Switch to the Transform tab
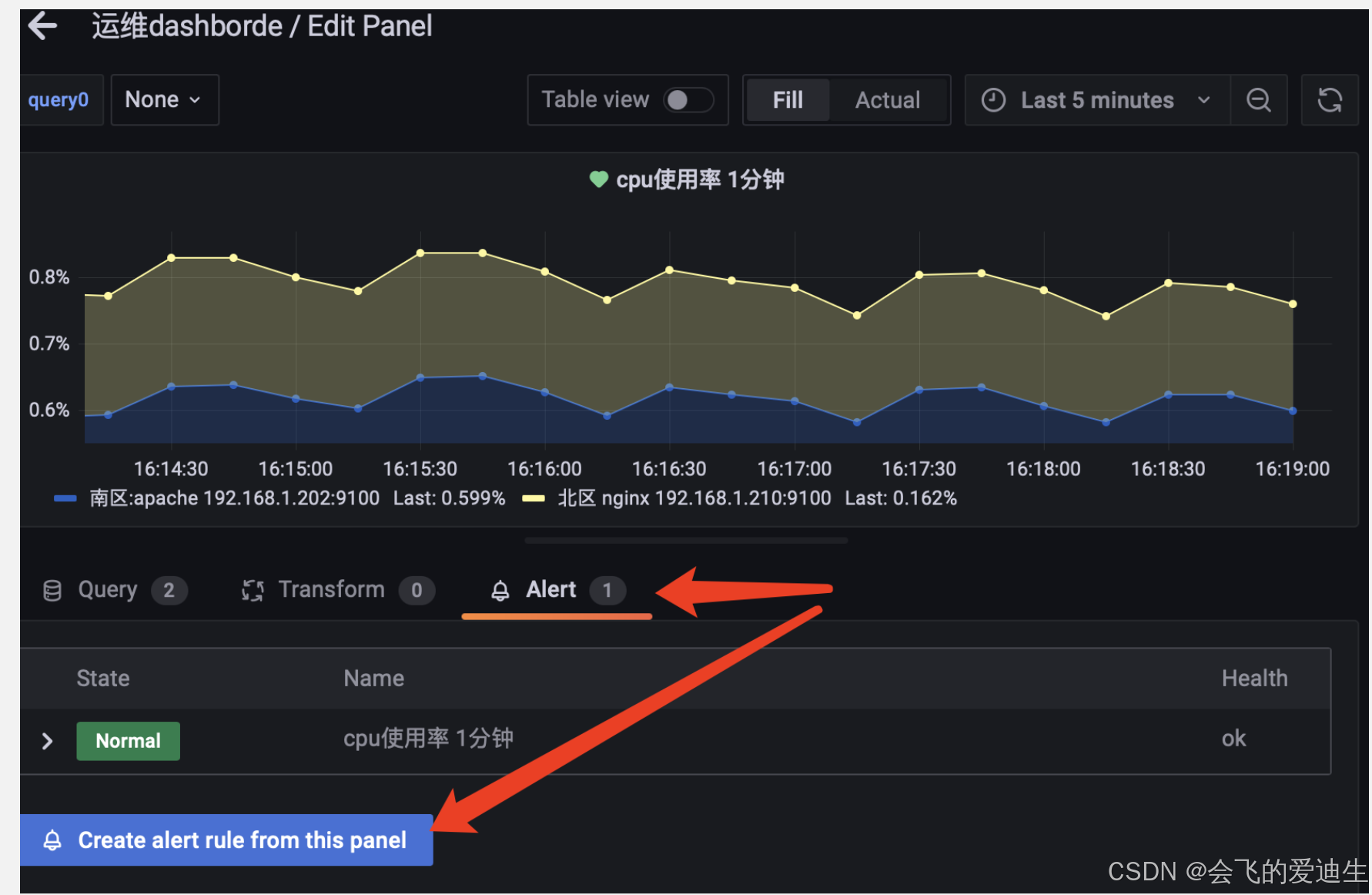Image resolution: width=1372 pixels, height=895 pixels. pos(337,591)
